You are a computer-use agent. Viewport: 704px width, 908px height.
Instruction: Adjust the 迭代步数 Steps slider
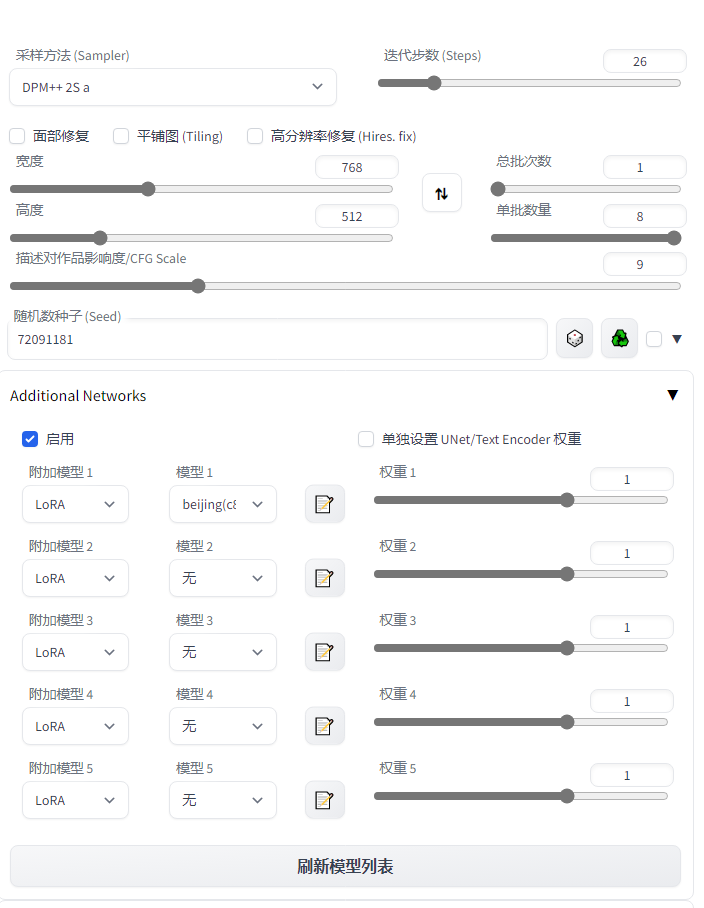[x=529, y=83]
